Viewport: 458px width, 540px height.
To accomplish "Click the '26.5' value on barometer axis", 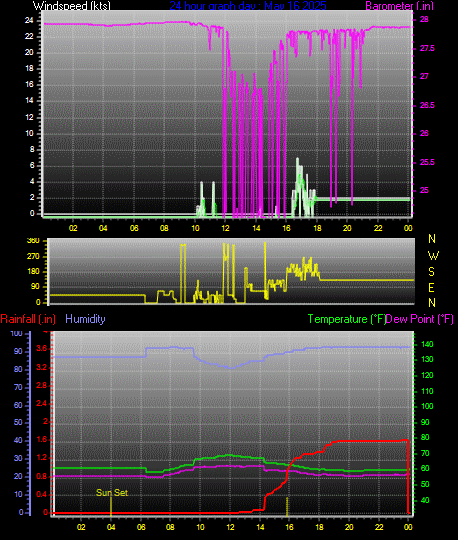I will click(x=427, y=105).
